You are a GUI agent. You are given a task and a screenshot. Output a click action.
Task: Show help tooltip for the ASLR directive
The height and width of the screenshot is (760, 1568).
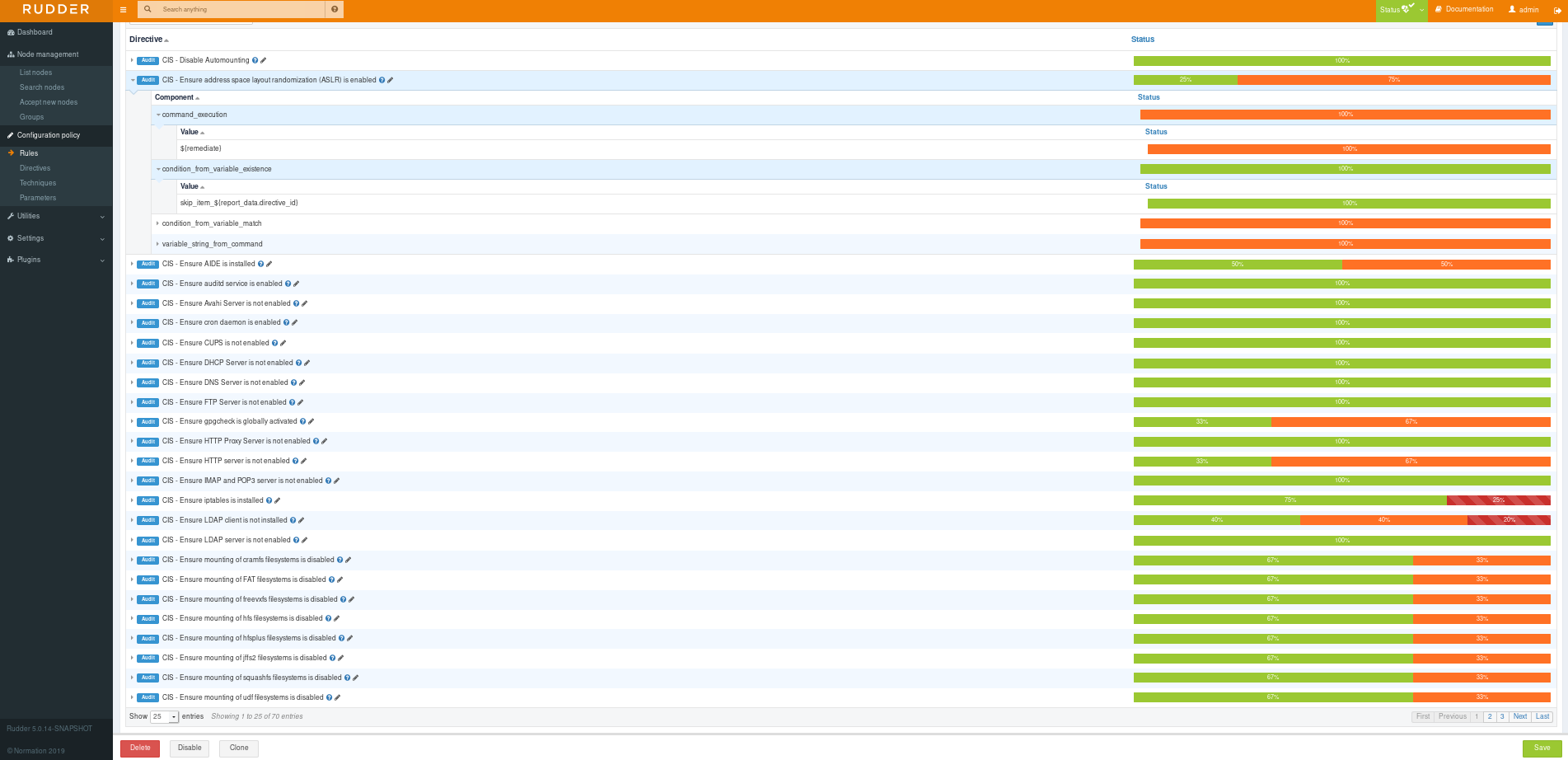(x=381, y=80)
